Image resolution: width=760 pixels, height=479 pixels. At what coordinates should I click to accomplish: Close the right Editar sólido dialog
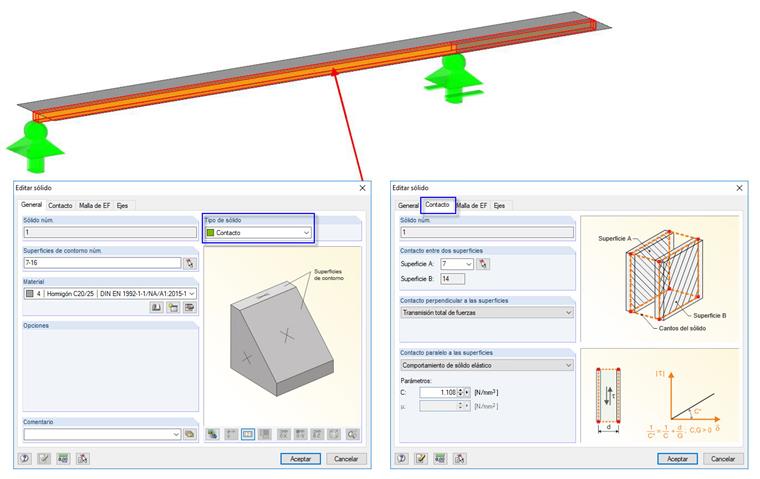[739, 188]
